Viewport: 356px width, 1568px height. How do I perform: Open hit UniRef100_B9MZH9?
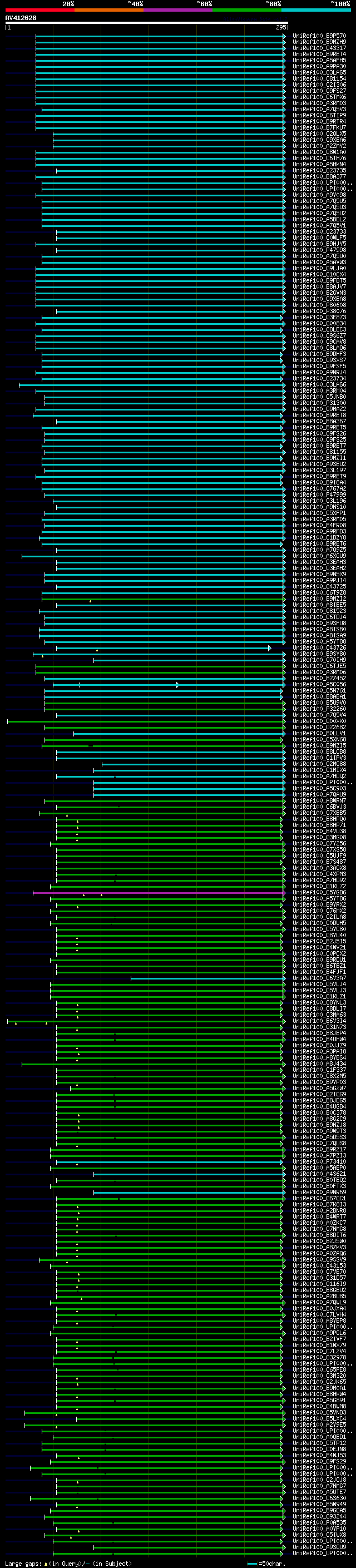319,42
